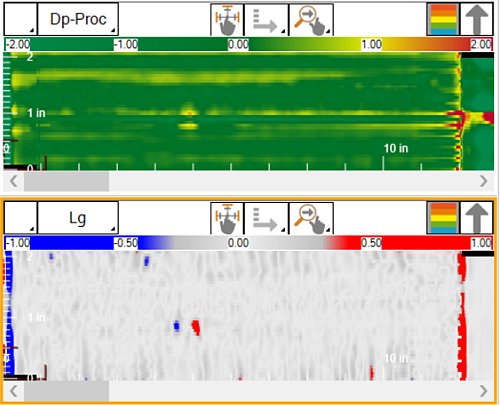The width and height of the screenshot is (500, 405).
Task: Click the up arrow icon in Lg panel
Action: tap(476, 218)
